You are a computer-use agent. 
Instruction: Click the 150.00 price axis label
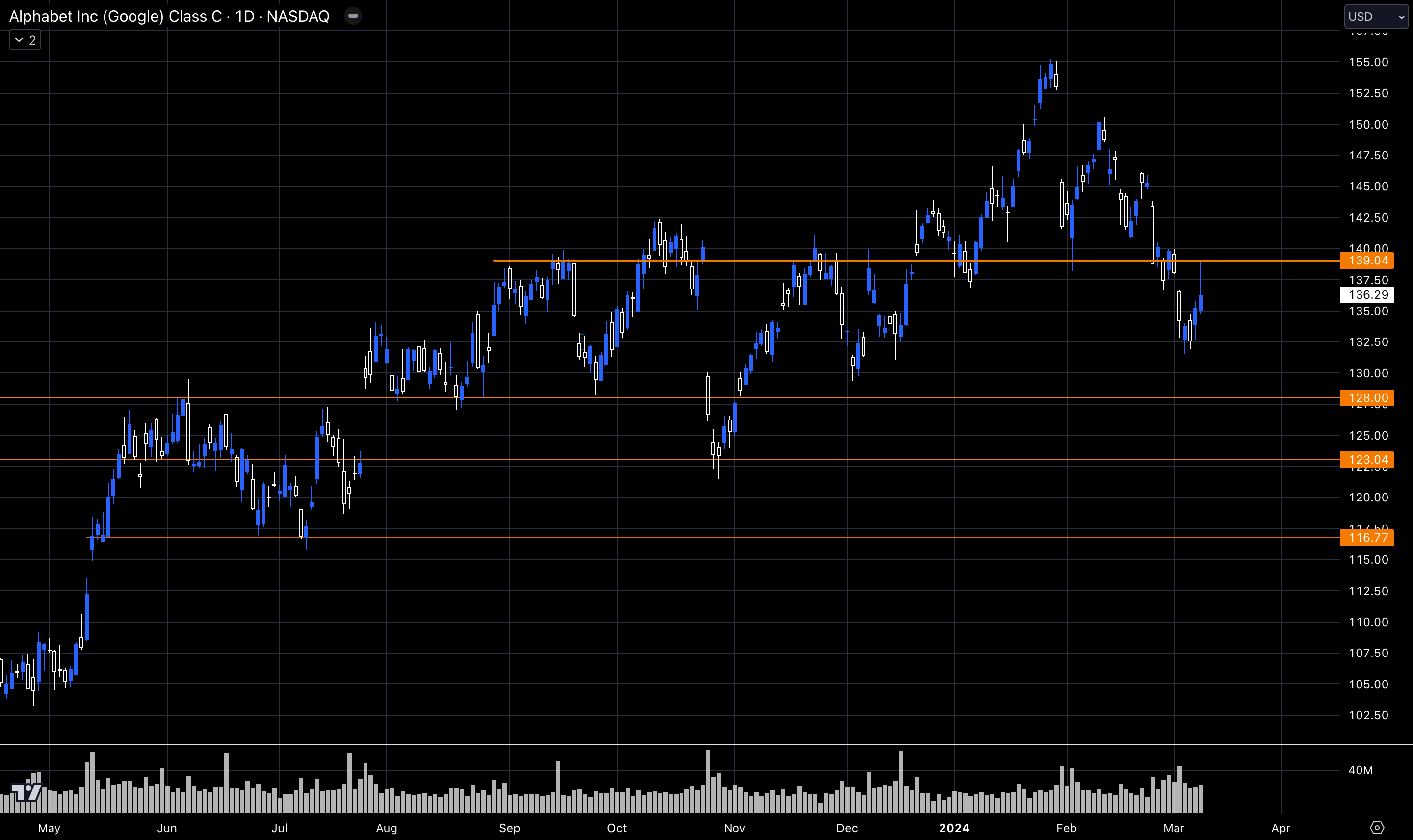pyautogui.click(x=1368, y=125)
